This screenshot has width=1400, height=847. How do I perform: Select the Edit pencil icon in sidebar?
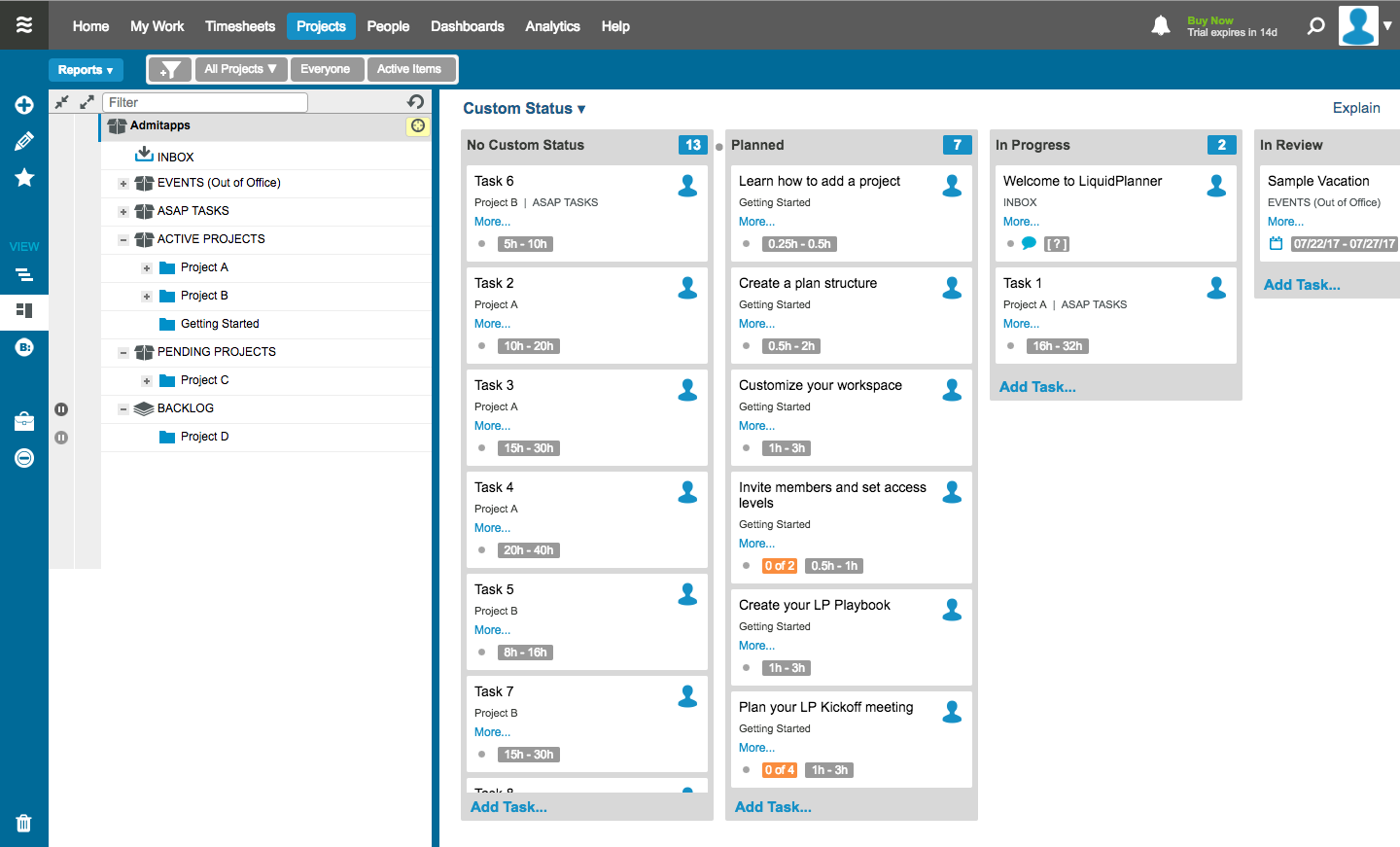[23, 141]
